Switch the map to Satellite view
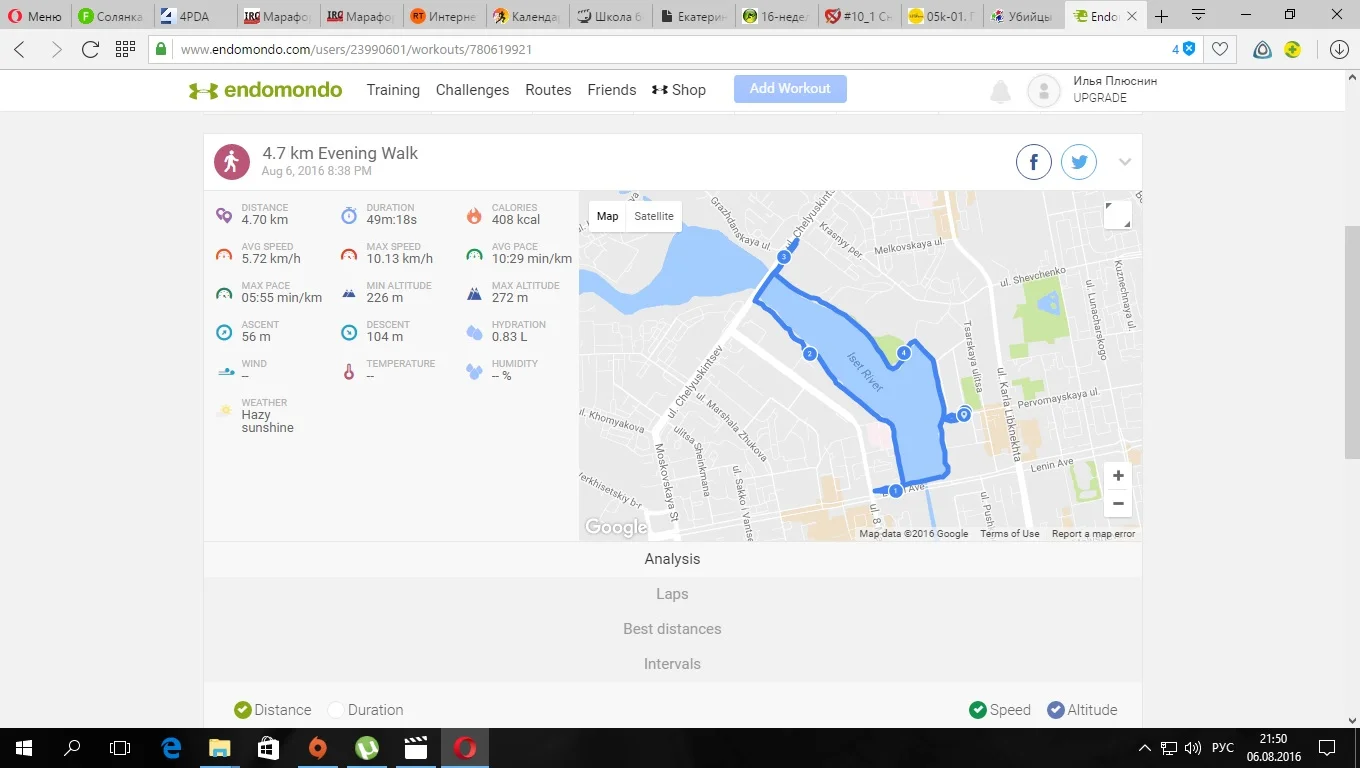Screen dimensions: 1360x768 coord(654,216)
